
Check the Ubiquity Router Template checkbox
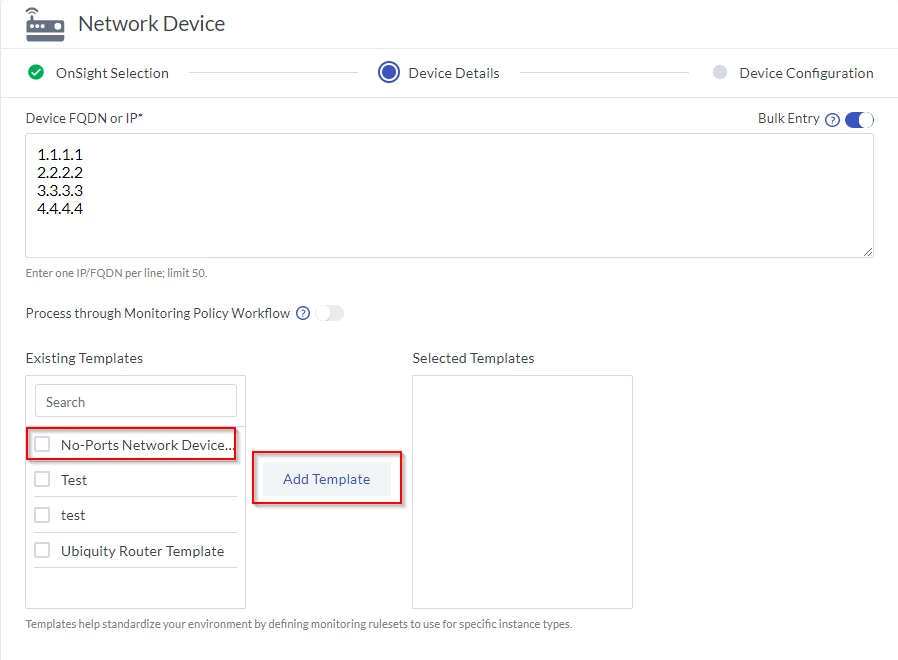point(42,550)
